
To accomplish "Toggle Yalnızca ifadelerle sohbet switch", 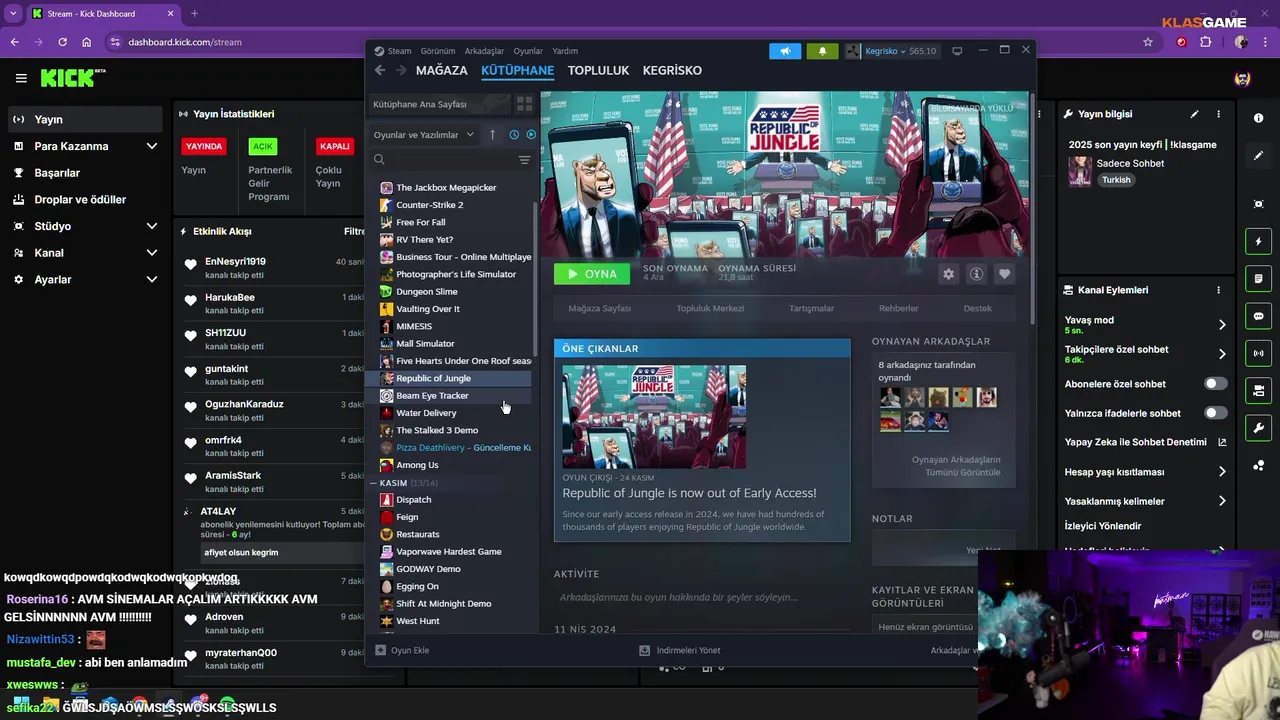I will click(1215, 413).
